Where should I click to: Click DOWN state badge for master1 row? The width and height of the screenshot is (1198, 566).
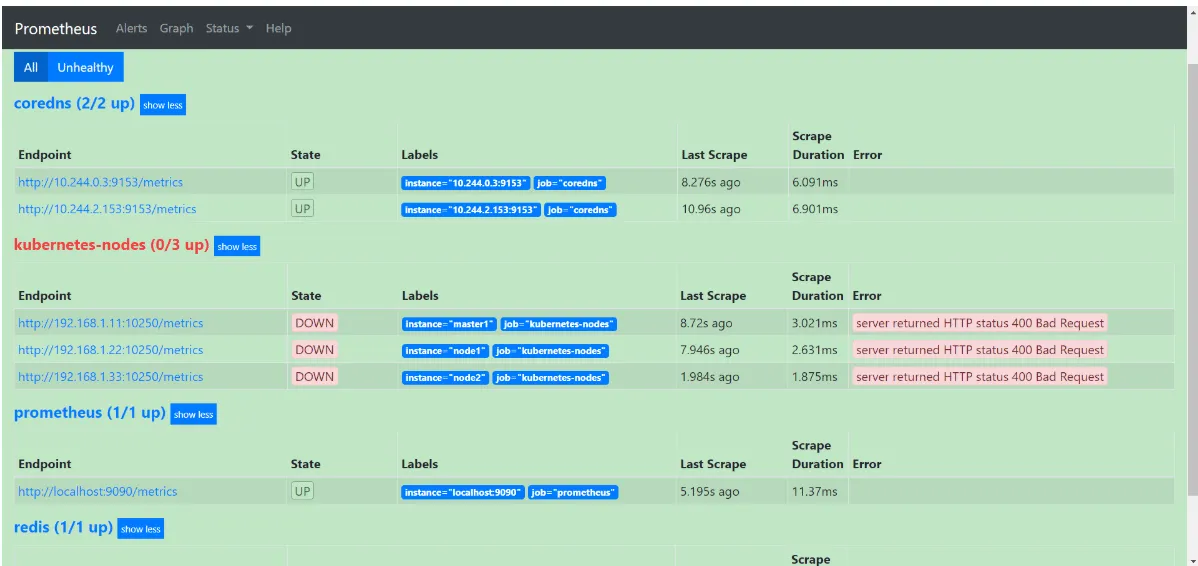click(x=315, y=323)
